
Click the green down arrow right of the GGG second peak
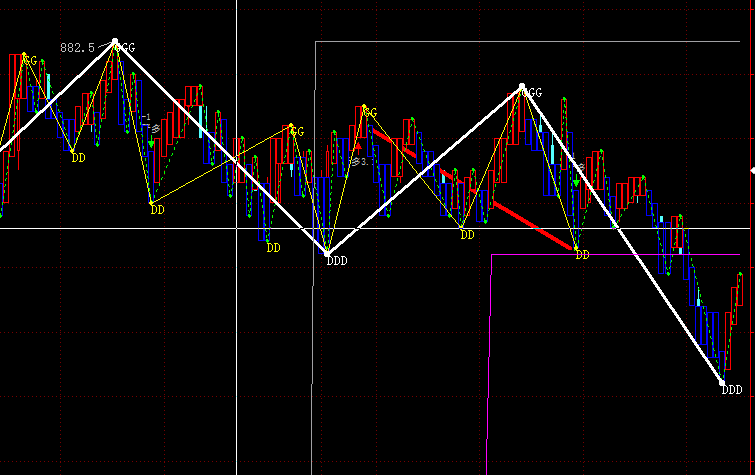coord(576,182)
